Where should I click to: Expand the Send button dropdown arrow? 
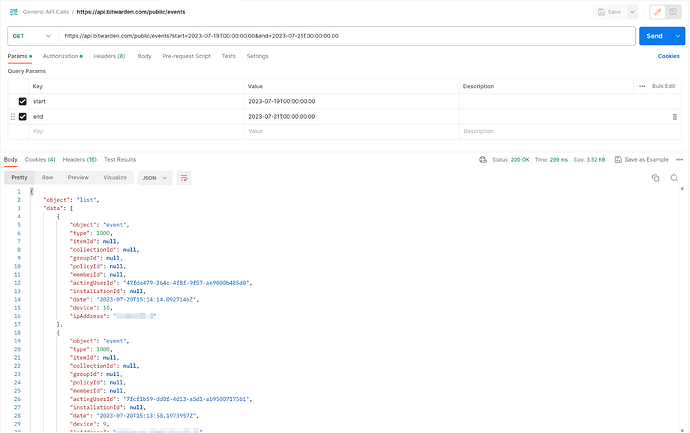coord(678,36)
